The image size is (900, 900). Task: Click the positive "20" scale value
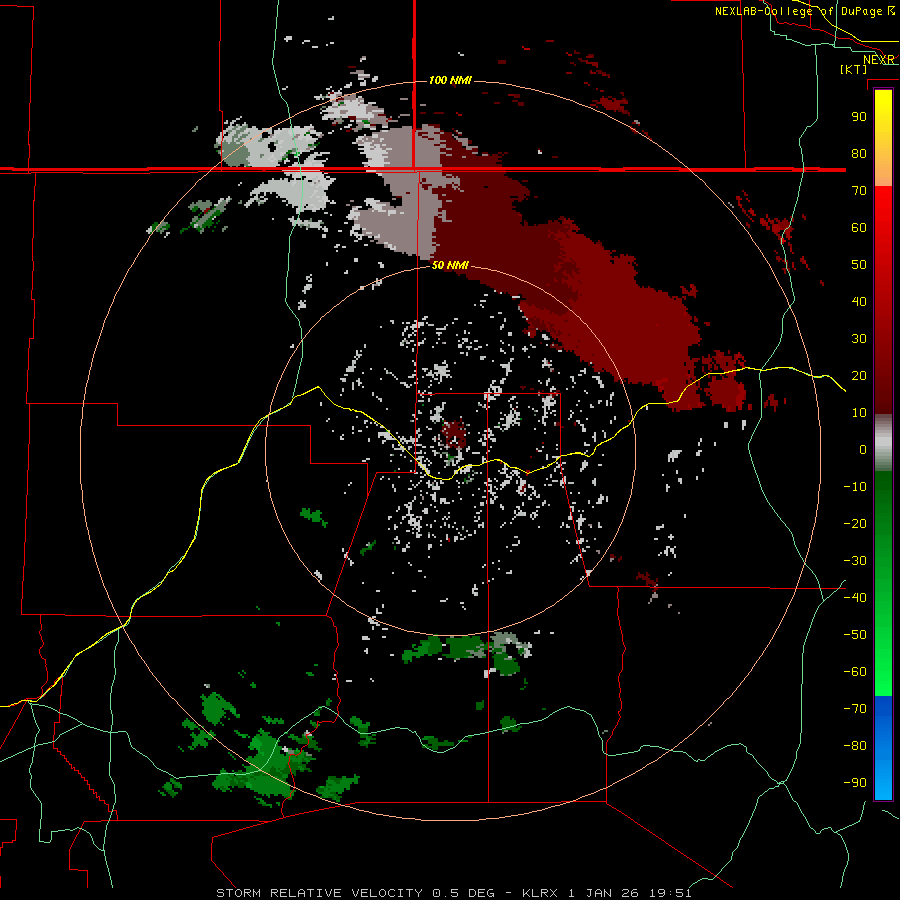click(859, 375)
